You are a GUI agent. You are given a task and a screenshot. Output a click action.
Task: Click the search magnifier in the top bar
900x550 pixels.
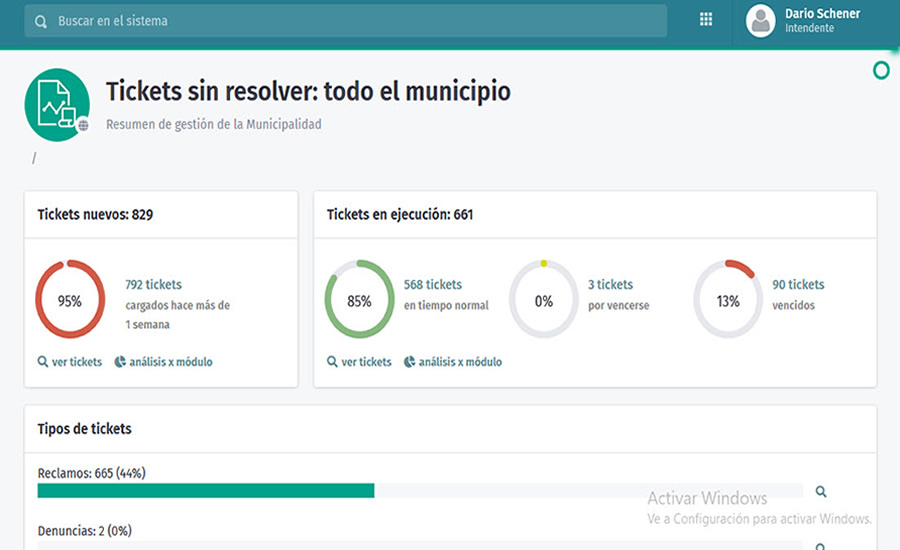coord(40,21)
